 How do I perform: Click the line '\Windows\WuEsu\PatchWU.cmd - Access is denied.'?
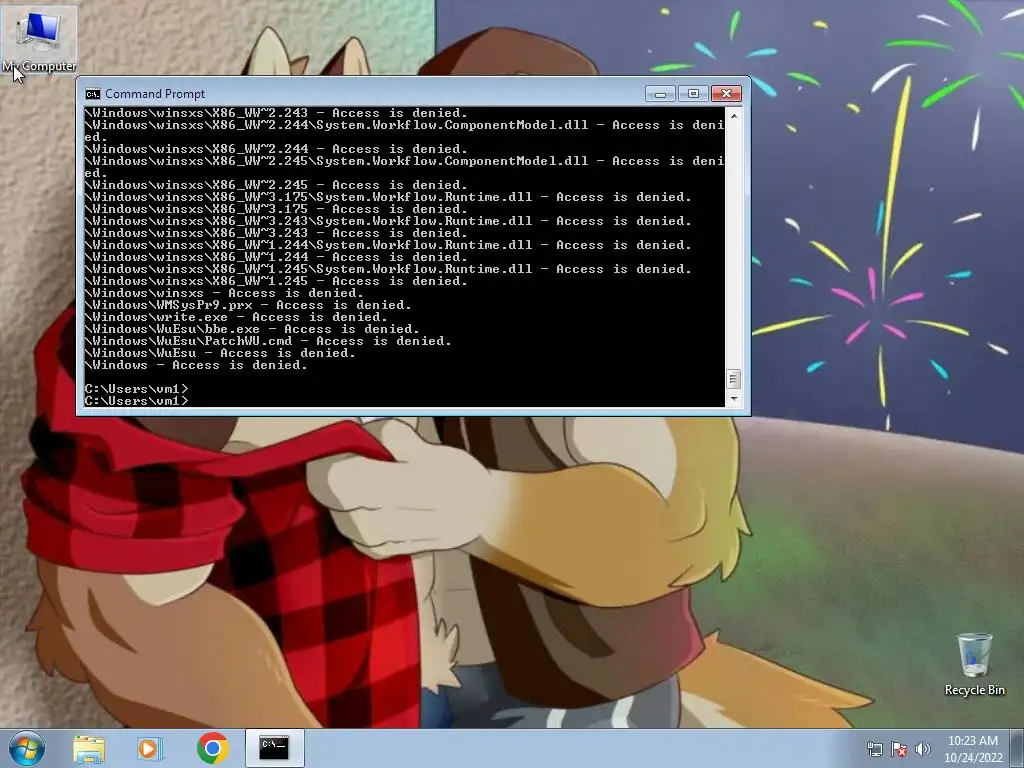click(268, 341)
